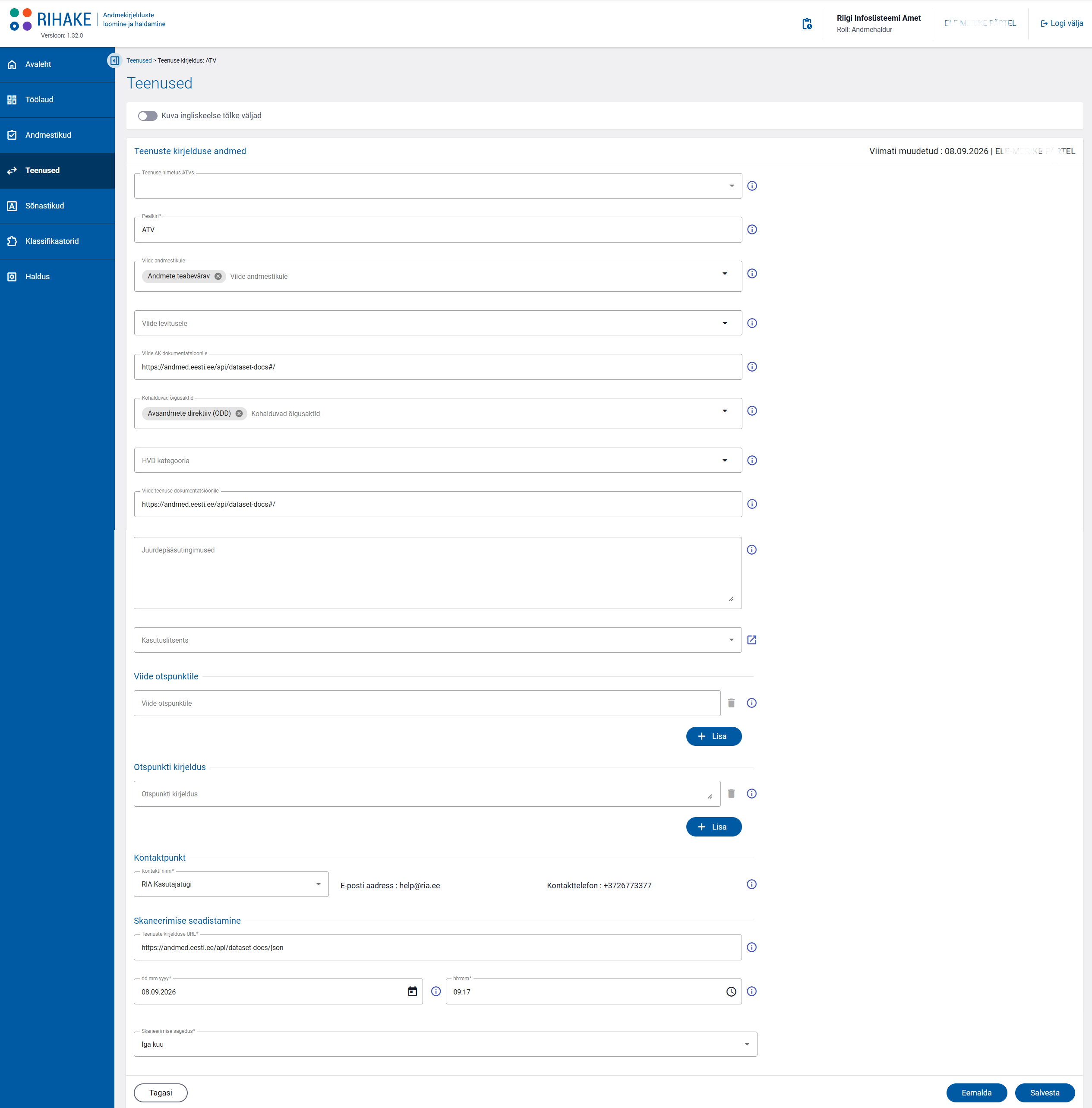Open Haldus in the sidebar
The width and height of the screenshot is (1092, 1108).
57,276
